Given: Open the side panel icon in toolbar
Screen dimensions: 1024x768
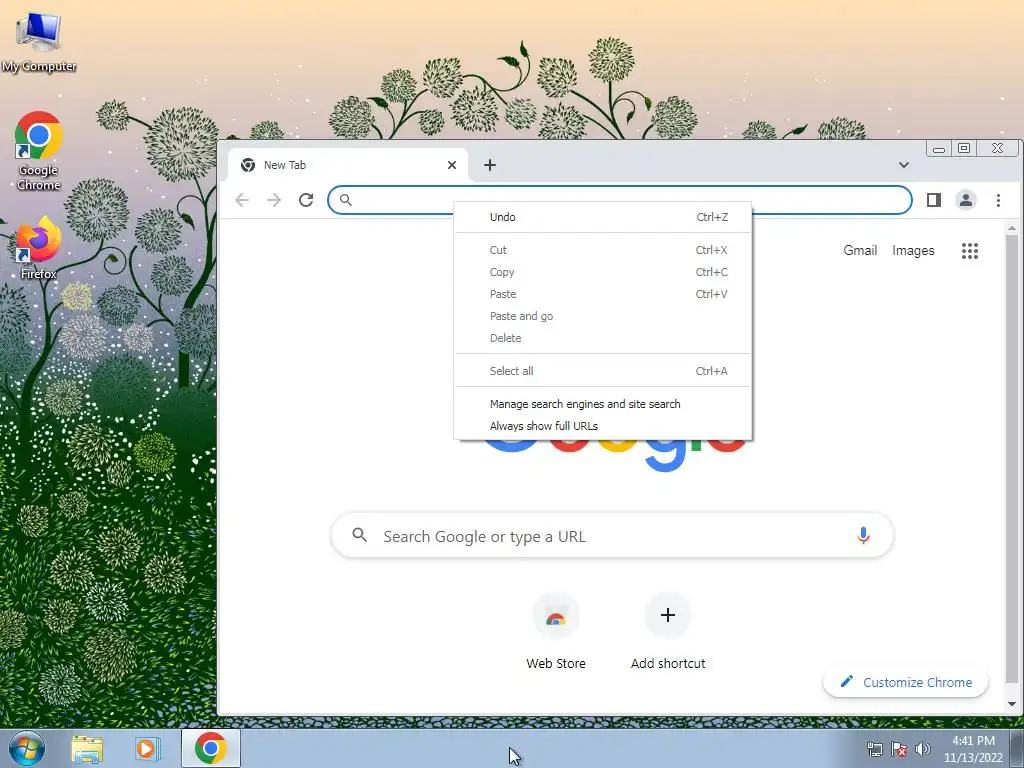Looking at the screenshot, I should [x=934, y=200].
